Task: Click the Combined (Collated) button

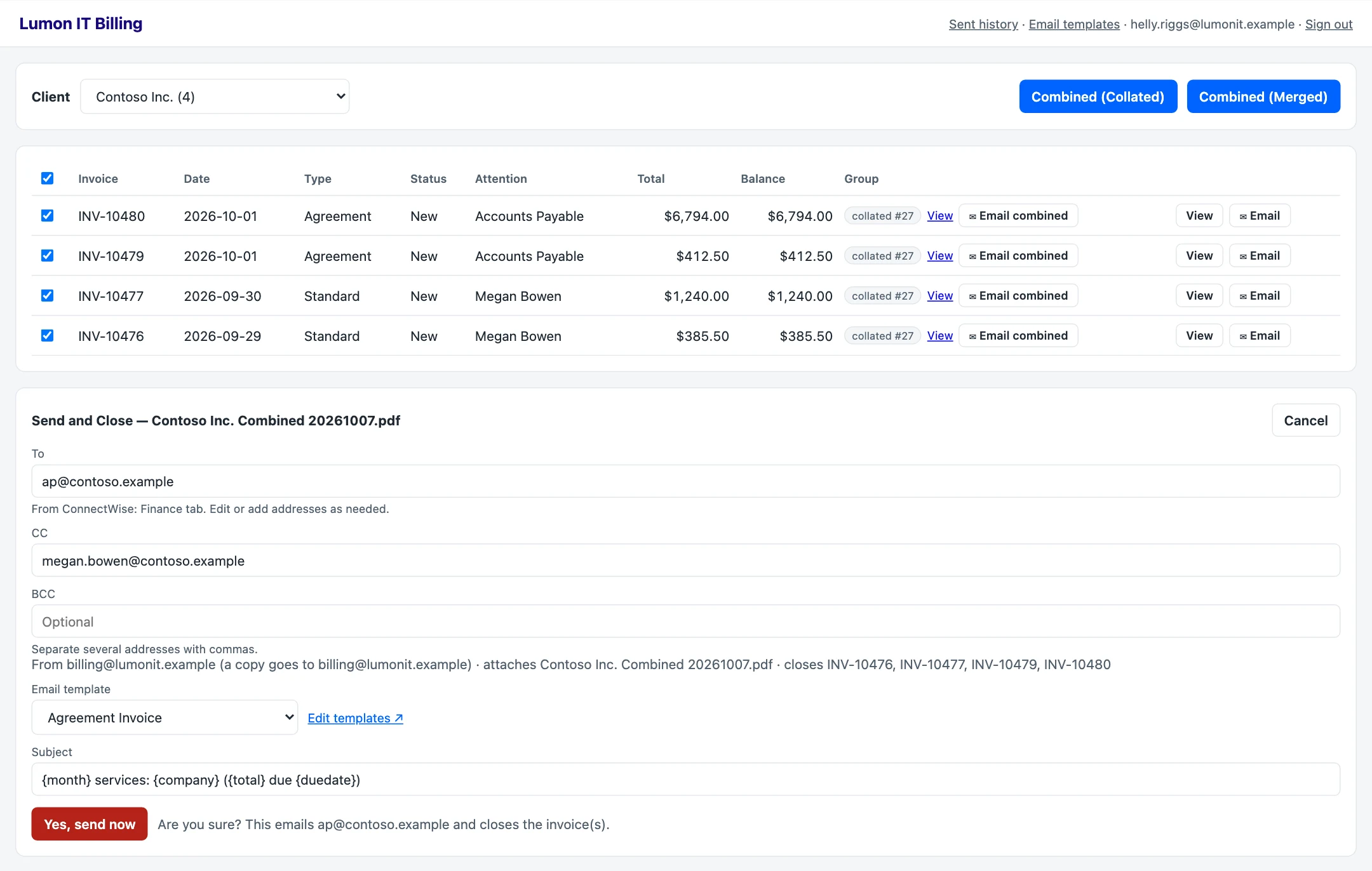Action: pos(1098,96)
